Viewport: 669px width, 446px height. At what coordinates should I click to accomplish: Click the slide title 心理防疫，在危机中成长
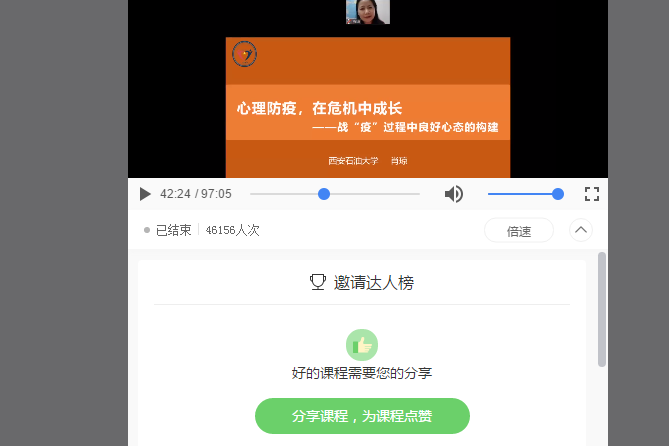tap(319, 108)
